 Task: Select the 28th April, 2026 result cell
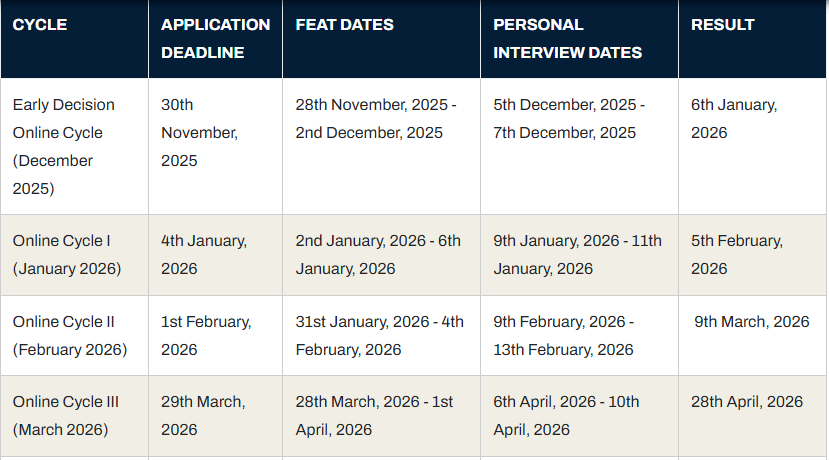click(x=747, y=402)
